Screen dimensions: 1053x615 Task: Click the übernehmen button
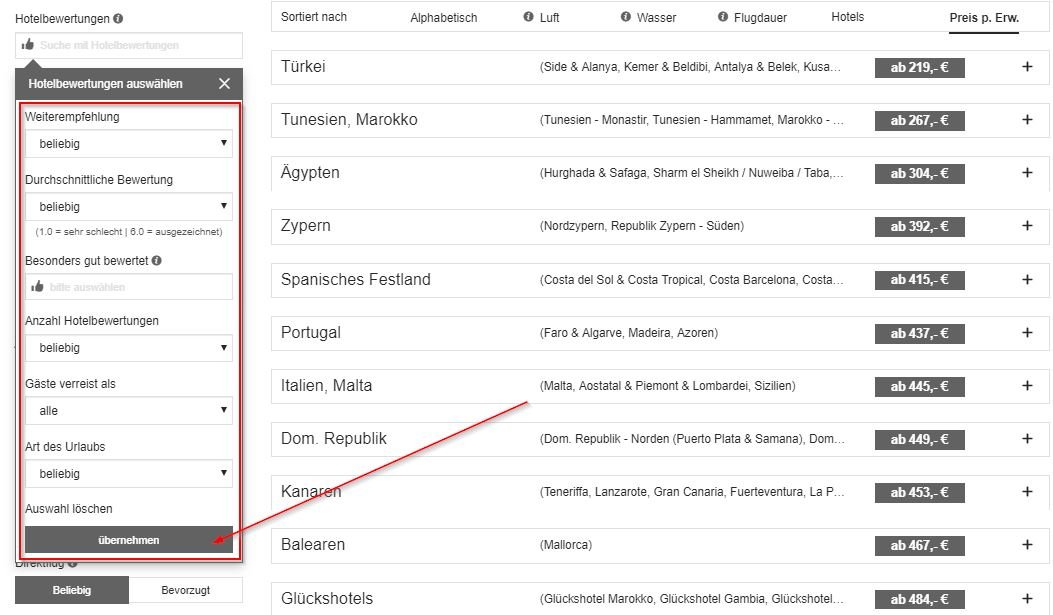128,540
